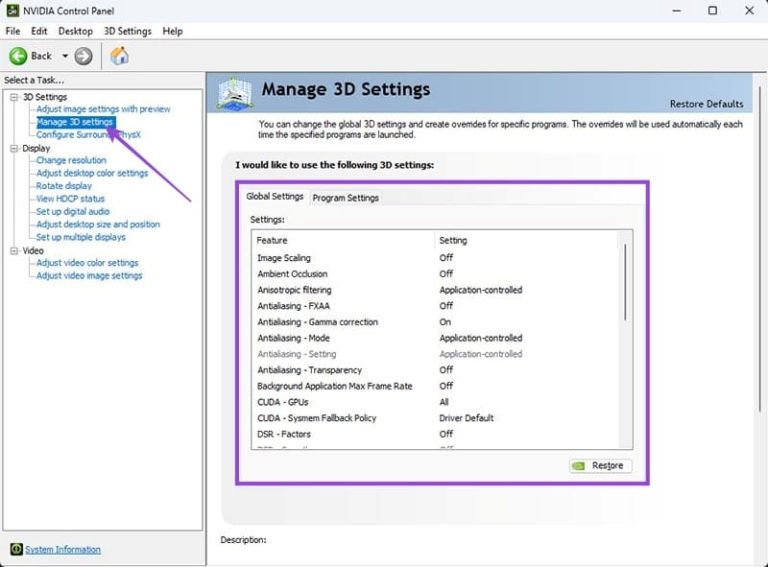
Task: Open the 3D Settings menu
Action: [x=127, y=31]
